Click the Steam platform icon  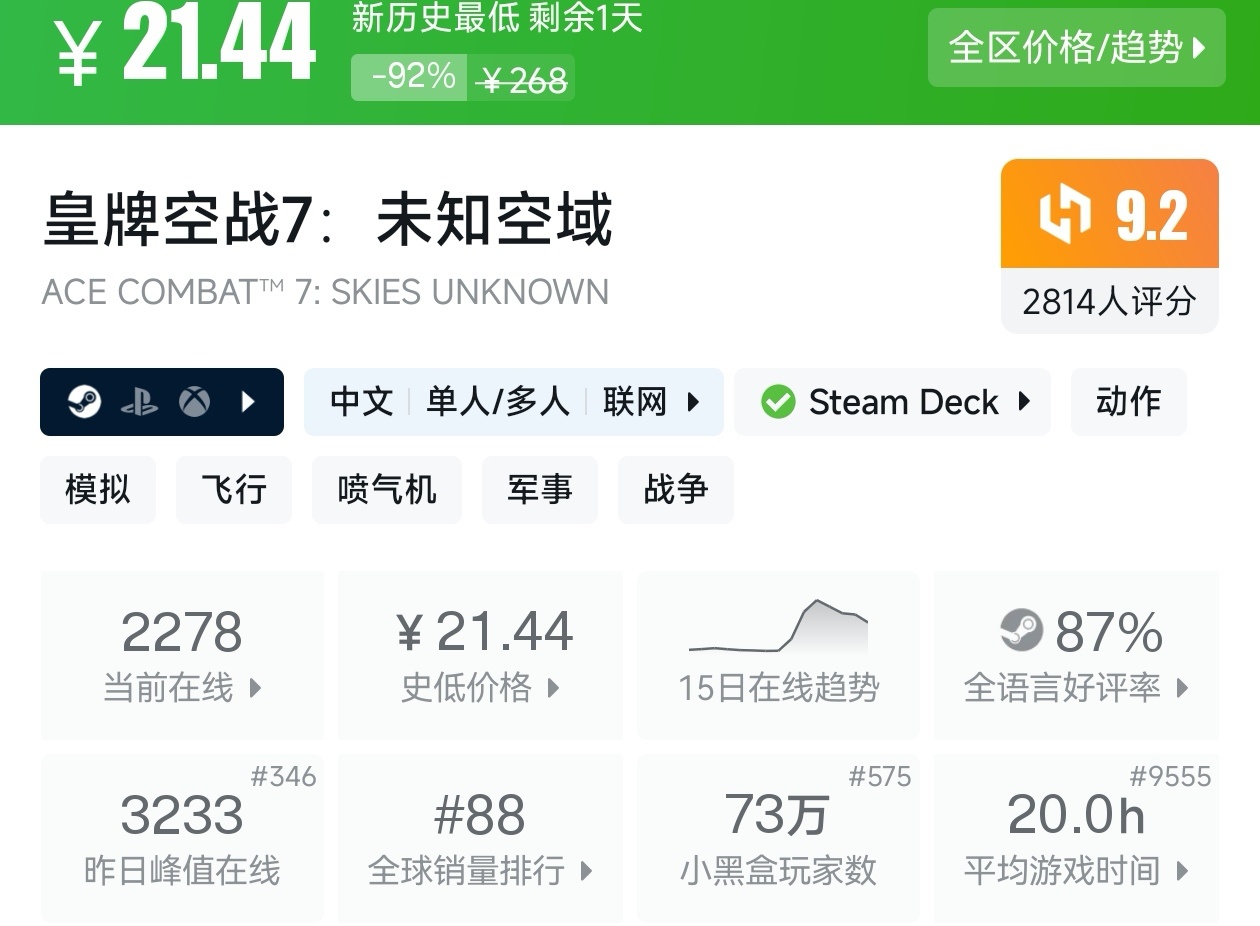pyautogui.click(x=84, y=402)
